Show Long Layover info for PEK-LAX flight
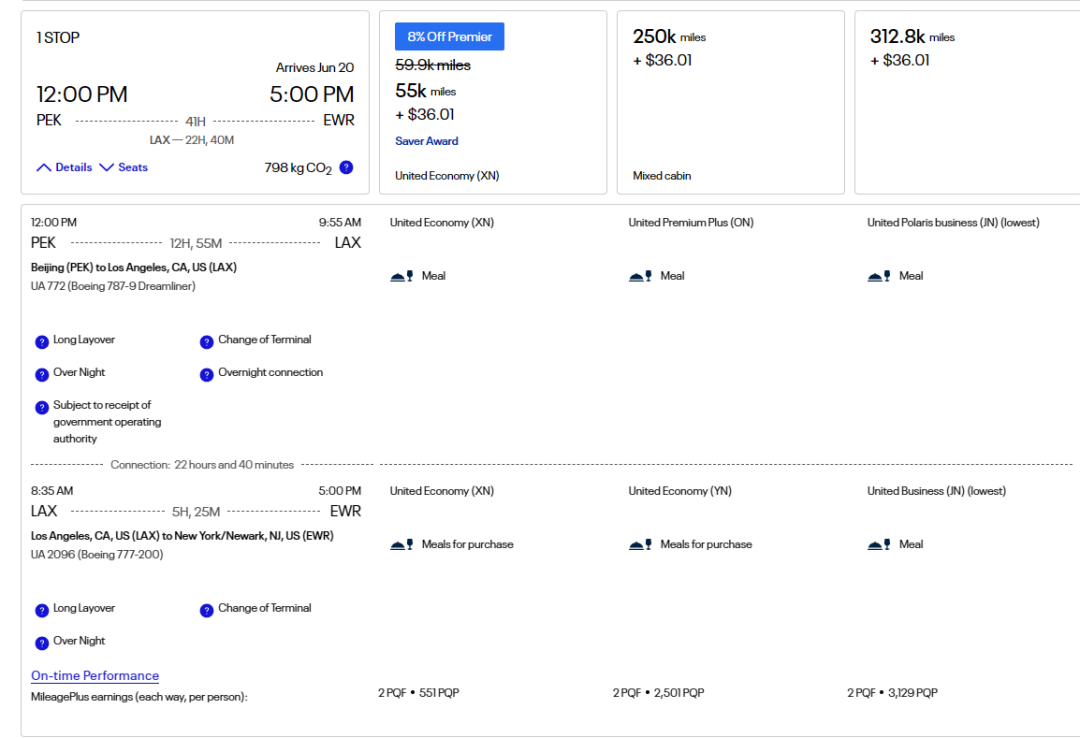Image resolution: width=1080 pixels, height=738 pixels. [42, 342]
